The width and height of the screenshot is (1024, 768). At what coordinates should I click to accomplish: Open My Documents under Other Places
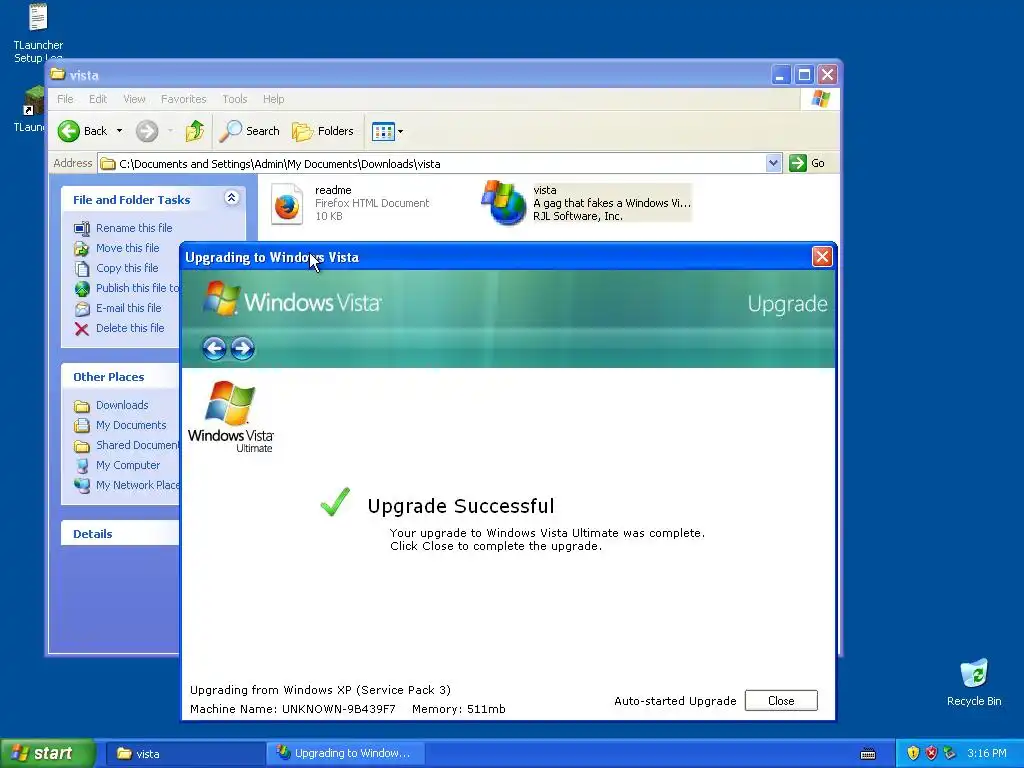131,425
